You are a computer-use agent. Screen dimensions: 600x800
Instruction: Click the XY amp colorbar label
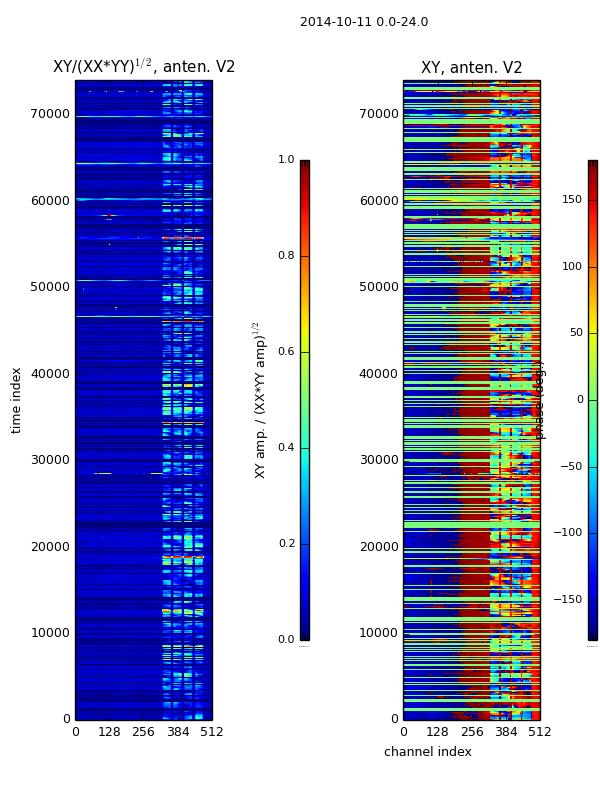260,401
